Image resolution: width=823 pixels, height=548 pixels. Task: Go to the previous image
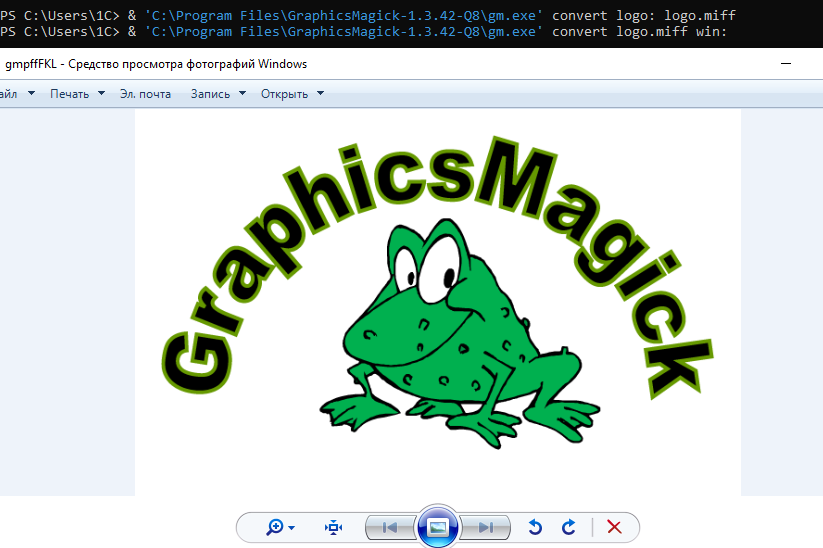(x=389, y=527)
